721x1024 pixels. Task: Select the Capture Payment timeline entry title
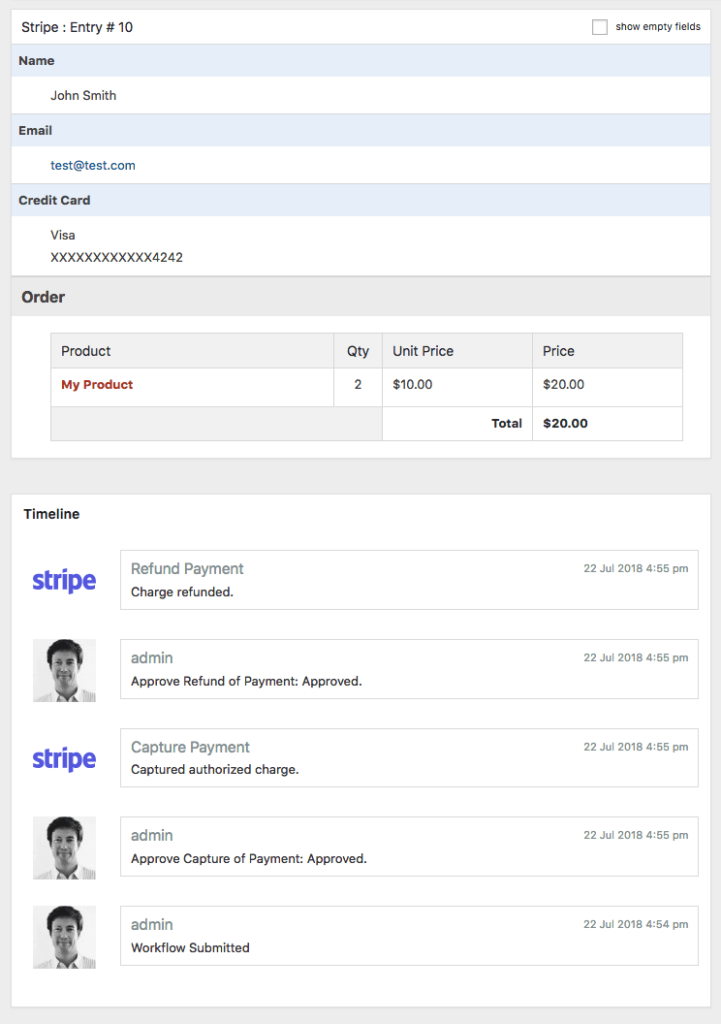pyautogui.click(x=190, y=747)
